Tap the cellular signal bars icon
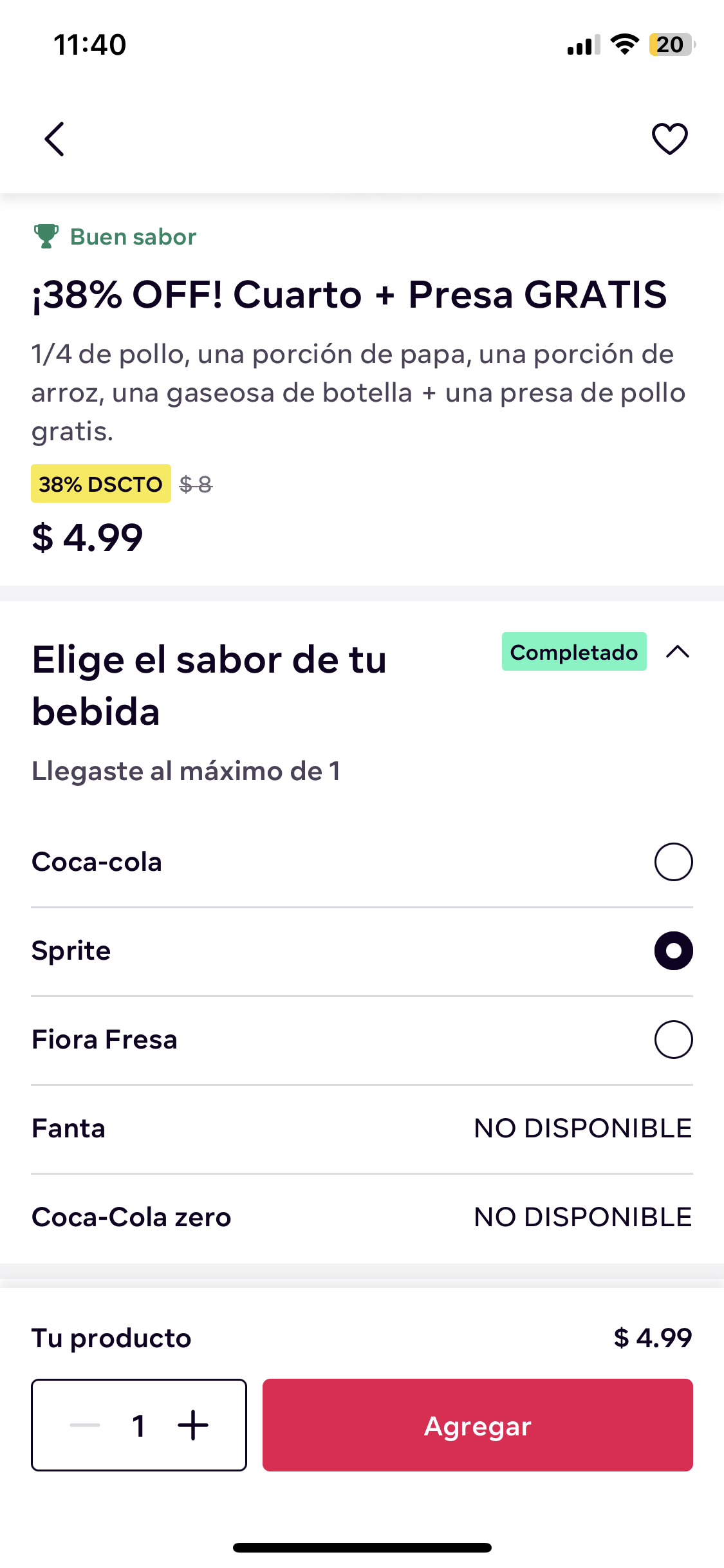 point(584,45)
